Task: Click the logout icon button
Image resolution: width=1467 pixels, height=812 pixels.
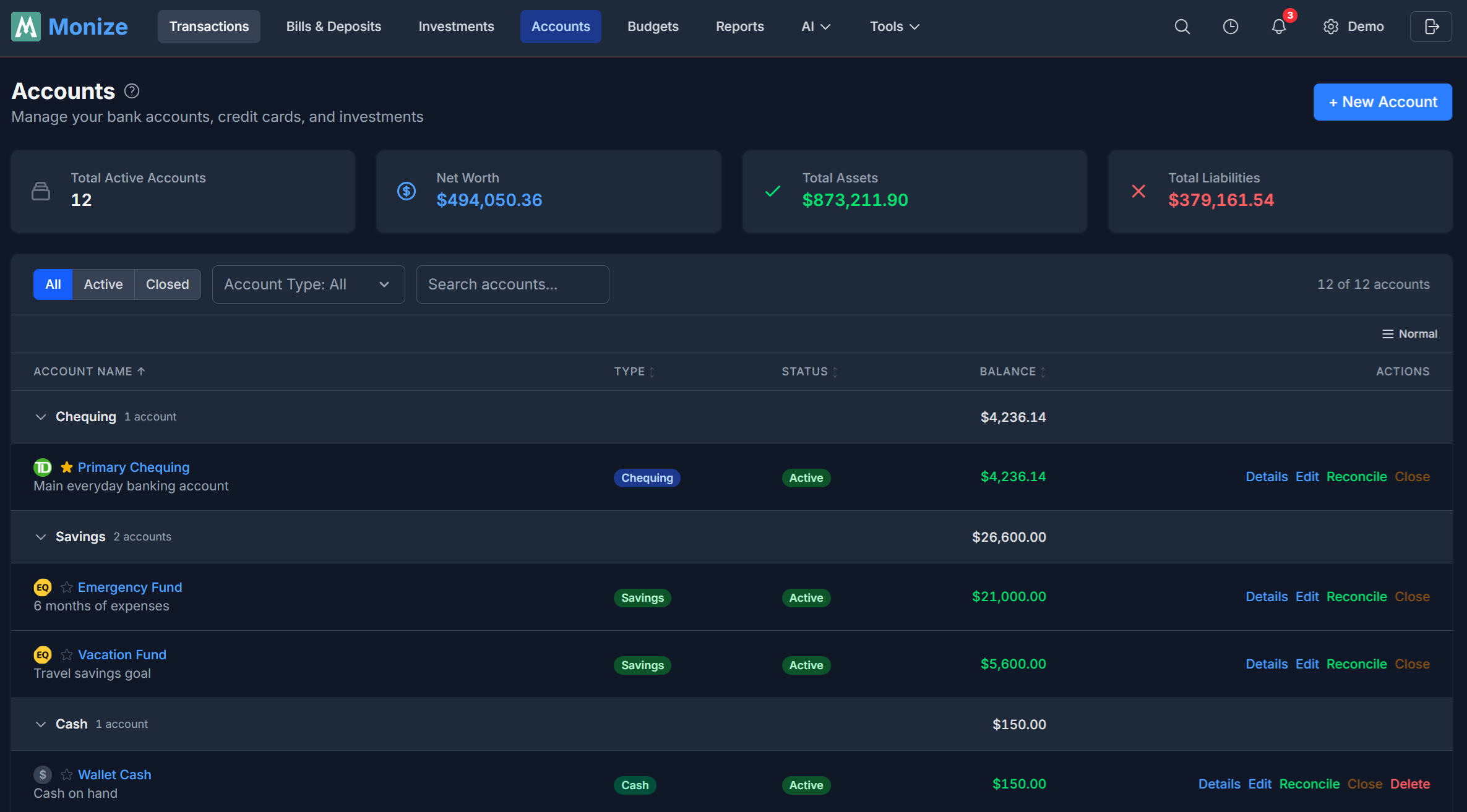Action: (x=1430, y=27)
